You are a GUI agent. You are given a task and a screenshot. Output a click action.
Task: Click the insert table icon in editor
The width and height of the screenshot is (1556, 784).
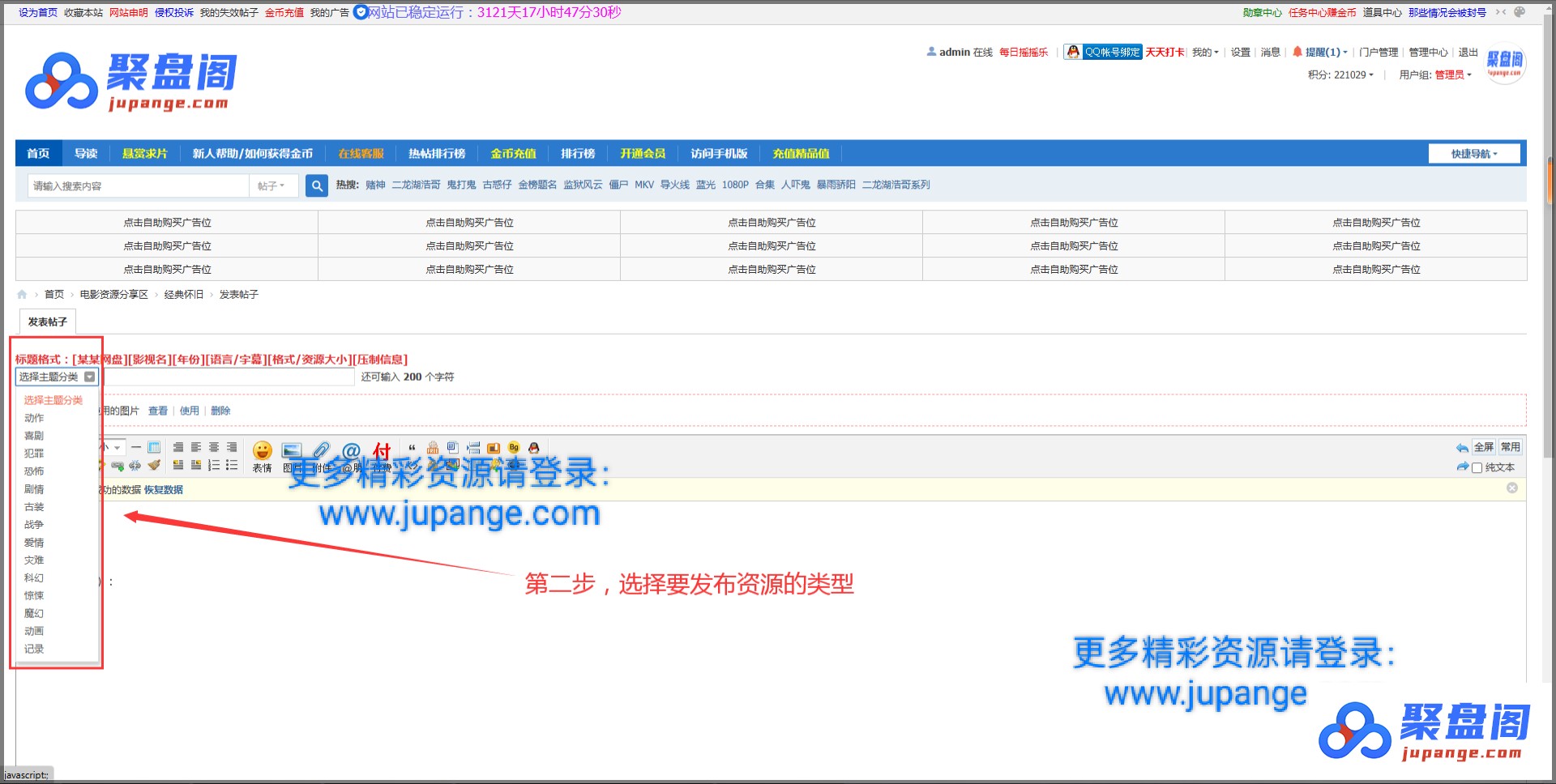pyautogui.click(x=154, y=447)
